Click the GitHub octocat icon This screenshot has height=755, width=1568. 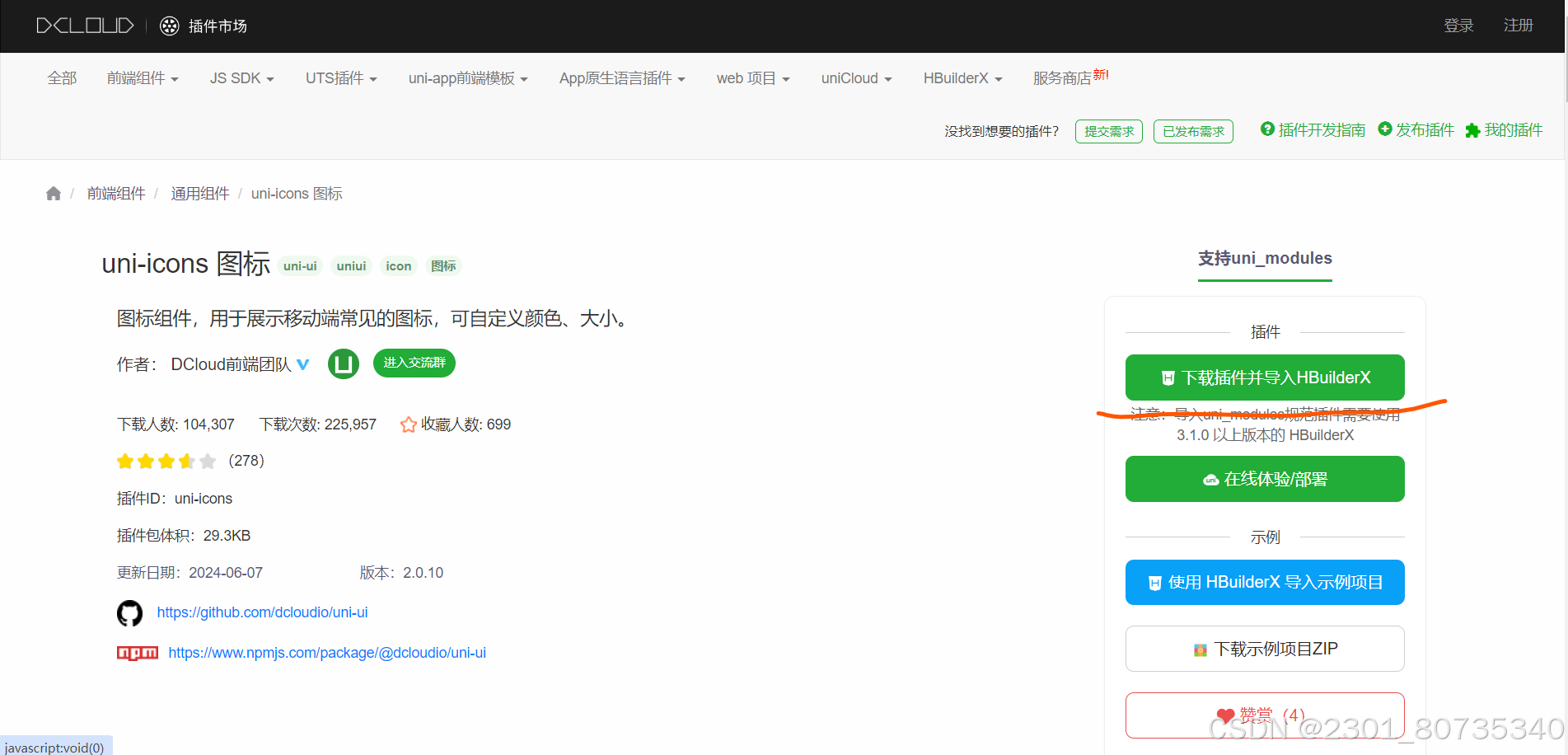tap(129, 612)
